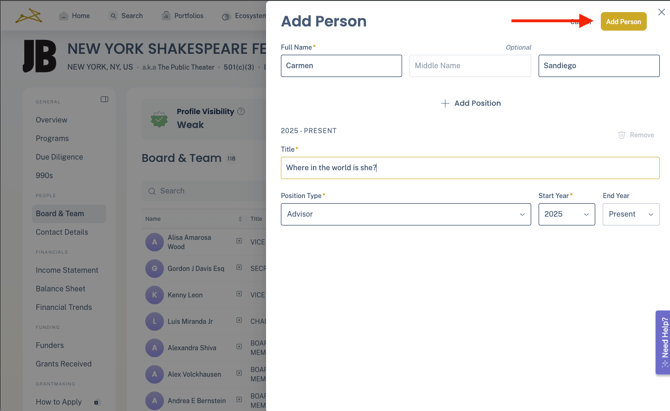Expand the row for Gordon J Davis Esq
This screenshot has width=670, height=411.
pyautogui.click(x=239, y=268)
